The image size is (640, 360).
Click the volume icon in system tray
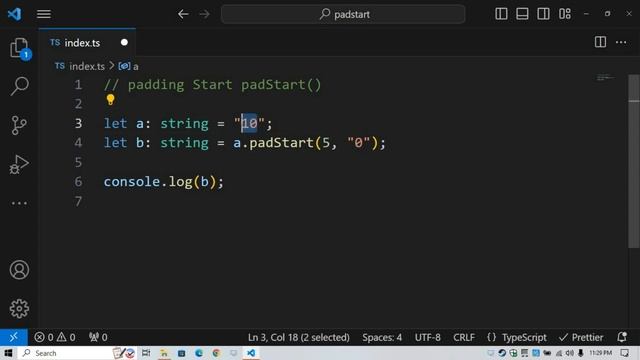570,353
